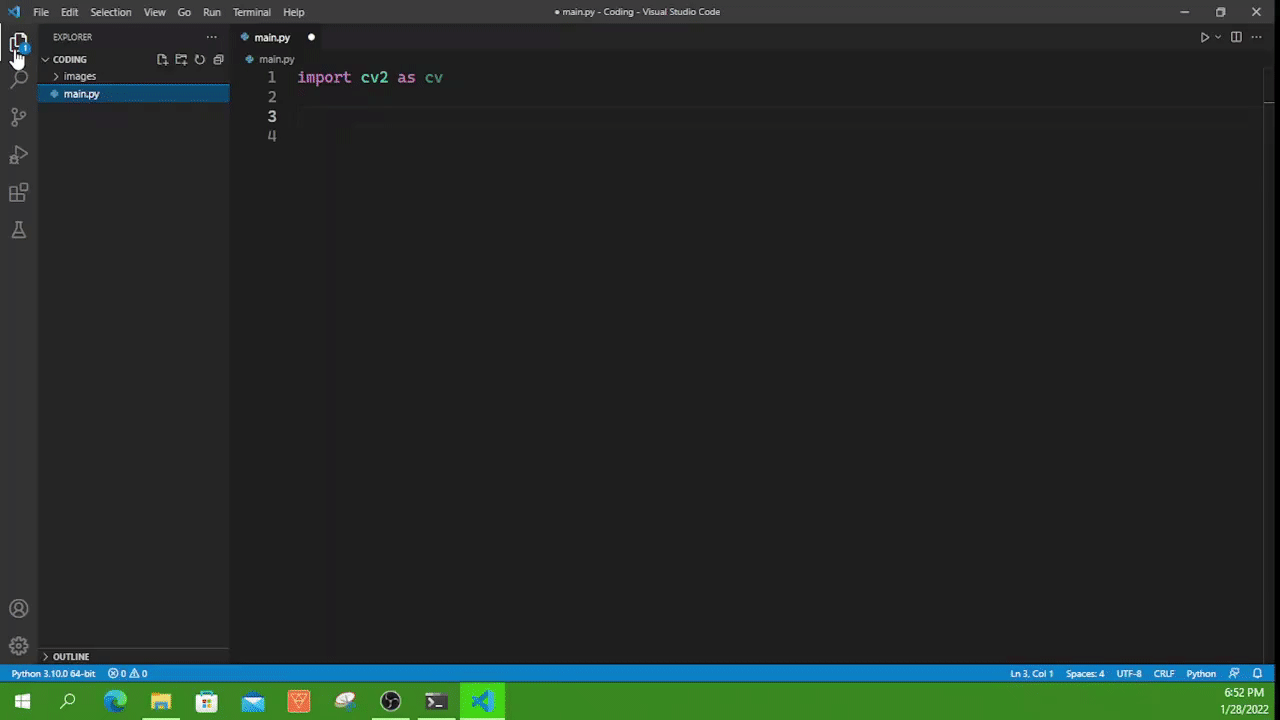Open the Search icon in Activity Bar
Viewport: 1280px width, 720px height.
click(x=18, y=79)
